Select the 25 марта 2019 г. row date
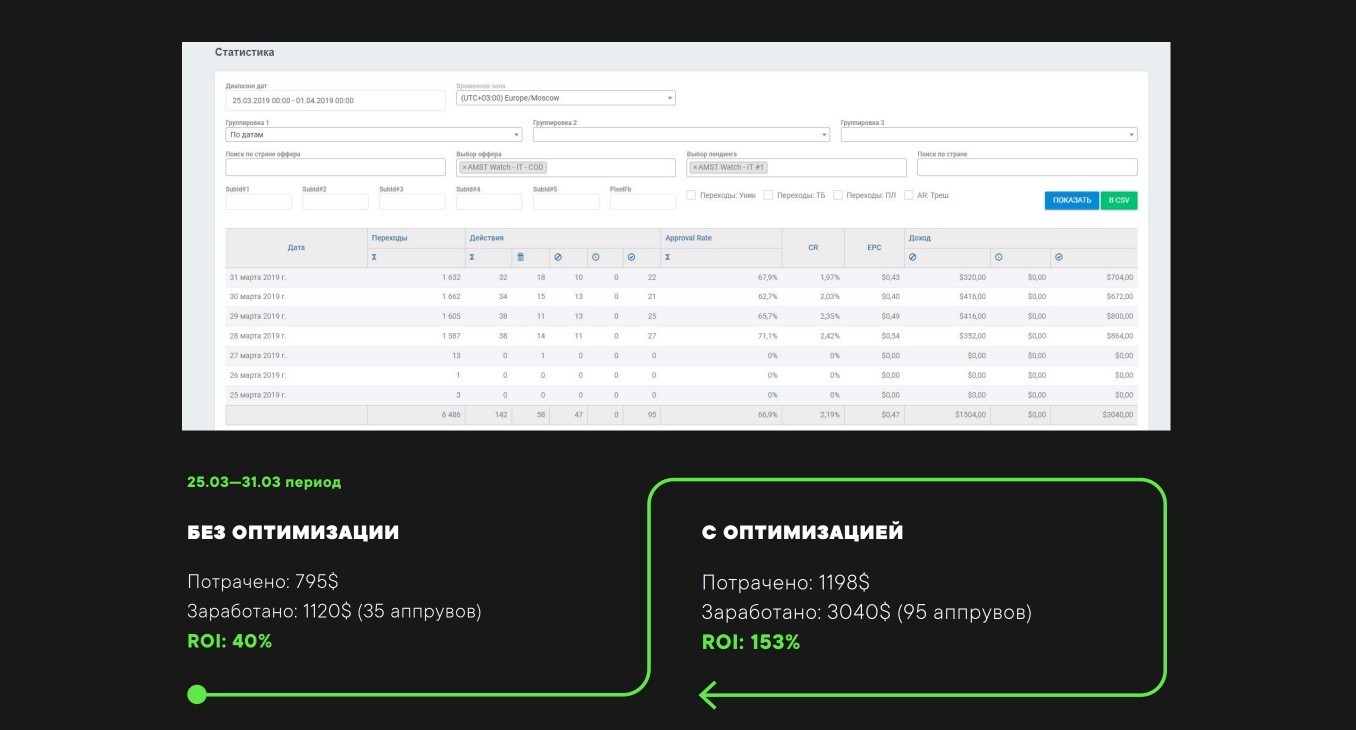This screenshot has width=1356, height=730. pyautogui.click(x=258, y=394)
